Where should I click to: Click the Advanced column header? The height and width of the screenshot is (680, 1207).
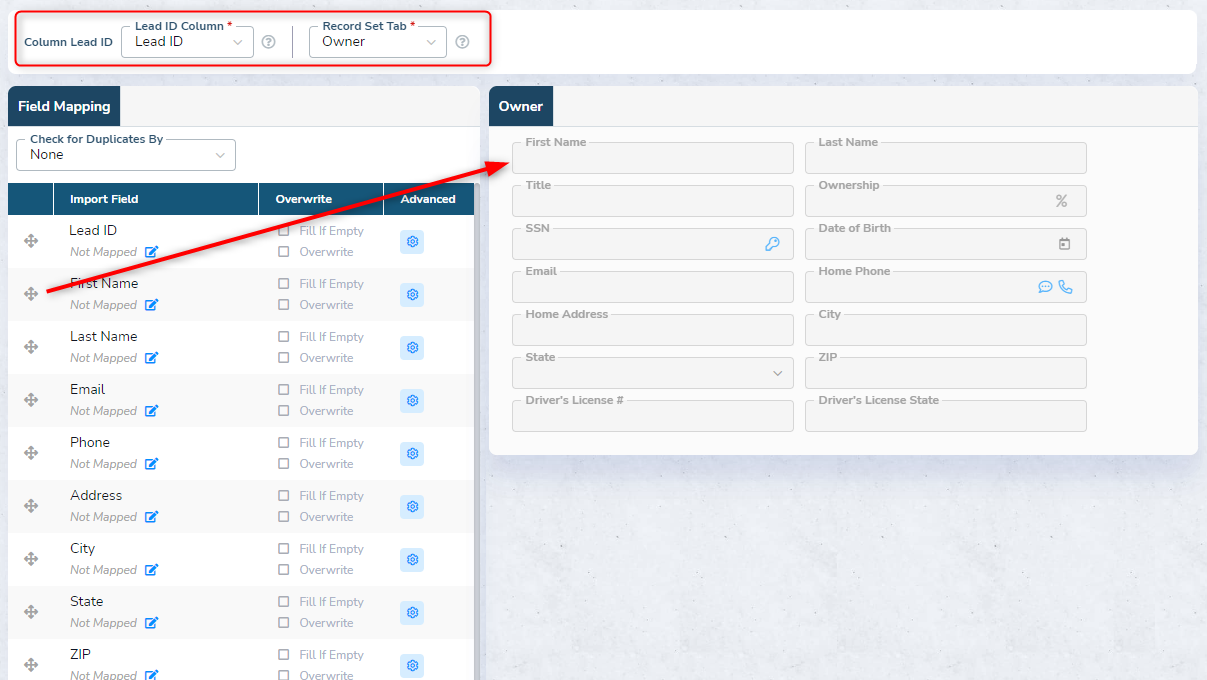tap(428, 199)
